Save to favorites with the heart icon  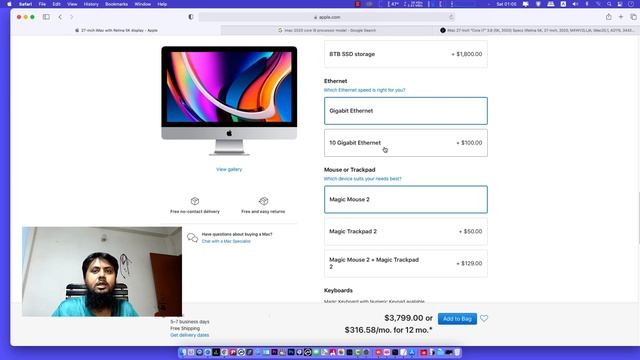484,318
